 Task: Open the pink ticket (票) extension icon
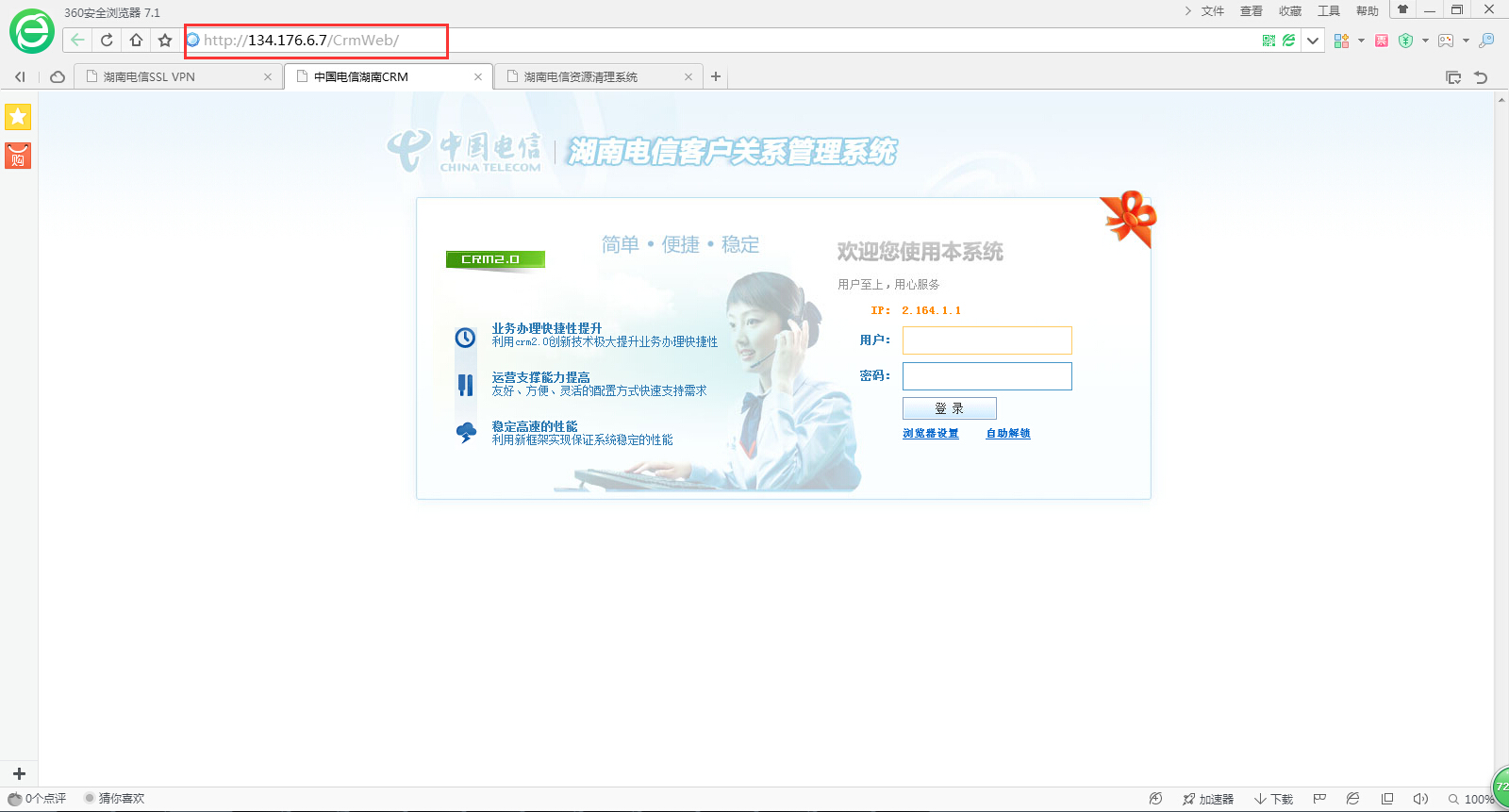pos(1382,41)
